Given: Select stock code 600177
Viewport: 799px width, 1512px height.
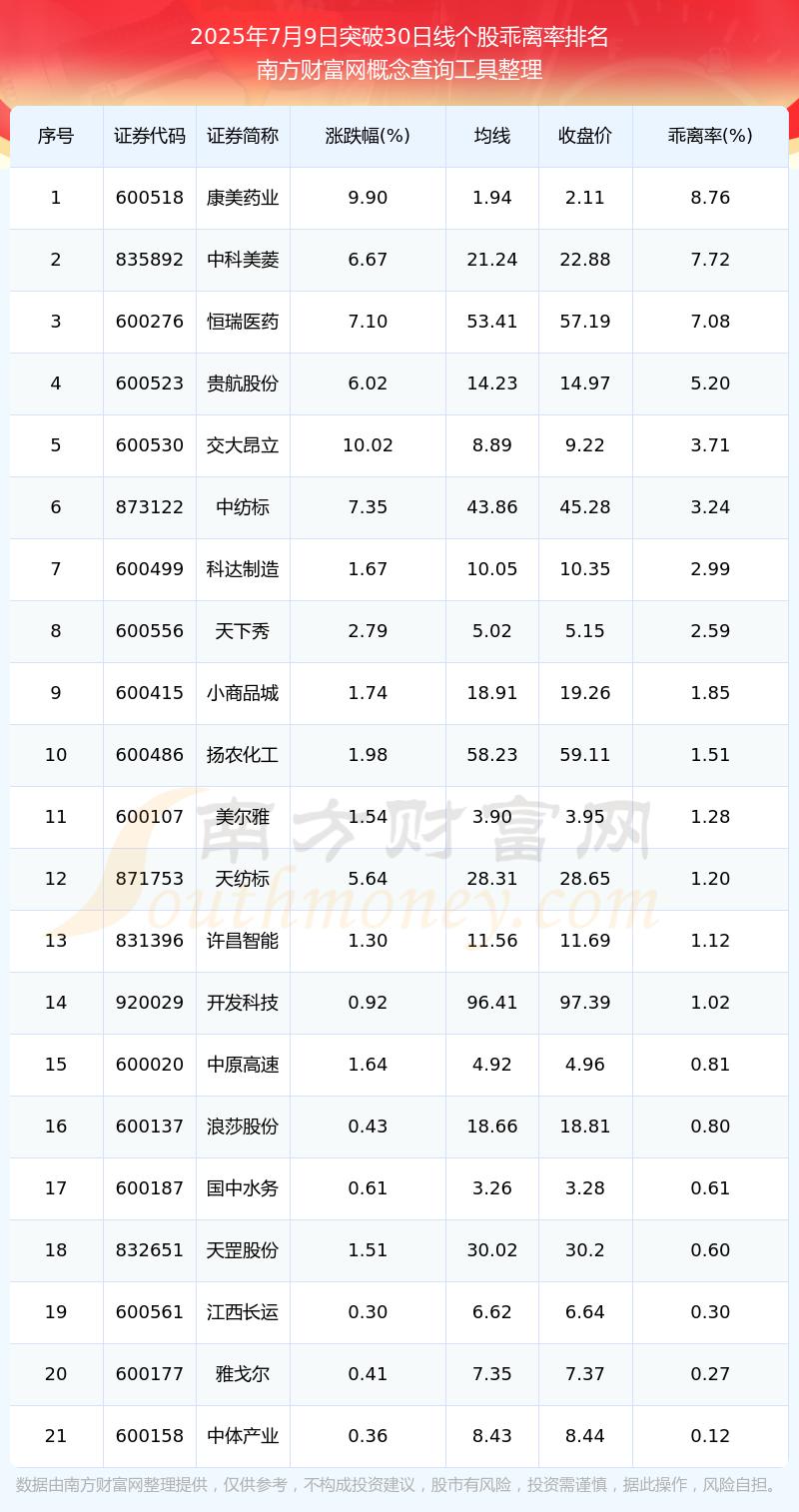Looking at the screenshot, I should 150,1374.
